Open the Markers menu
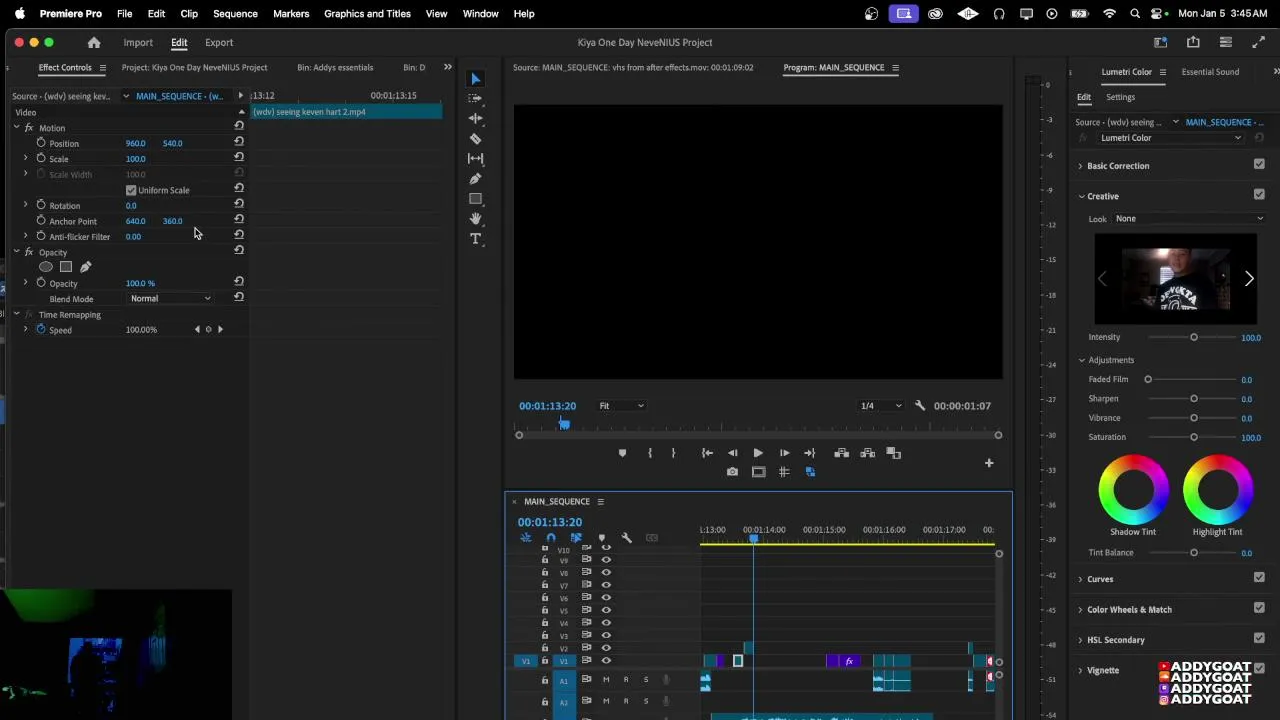This screenshot has width=1280, height=720. tap(291, 14)
